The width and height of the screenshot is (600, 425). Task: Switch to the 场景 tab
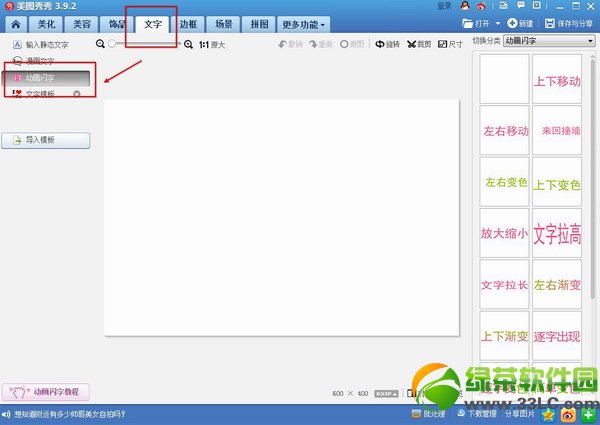point(223,24)
